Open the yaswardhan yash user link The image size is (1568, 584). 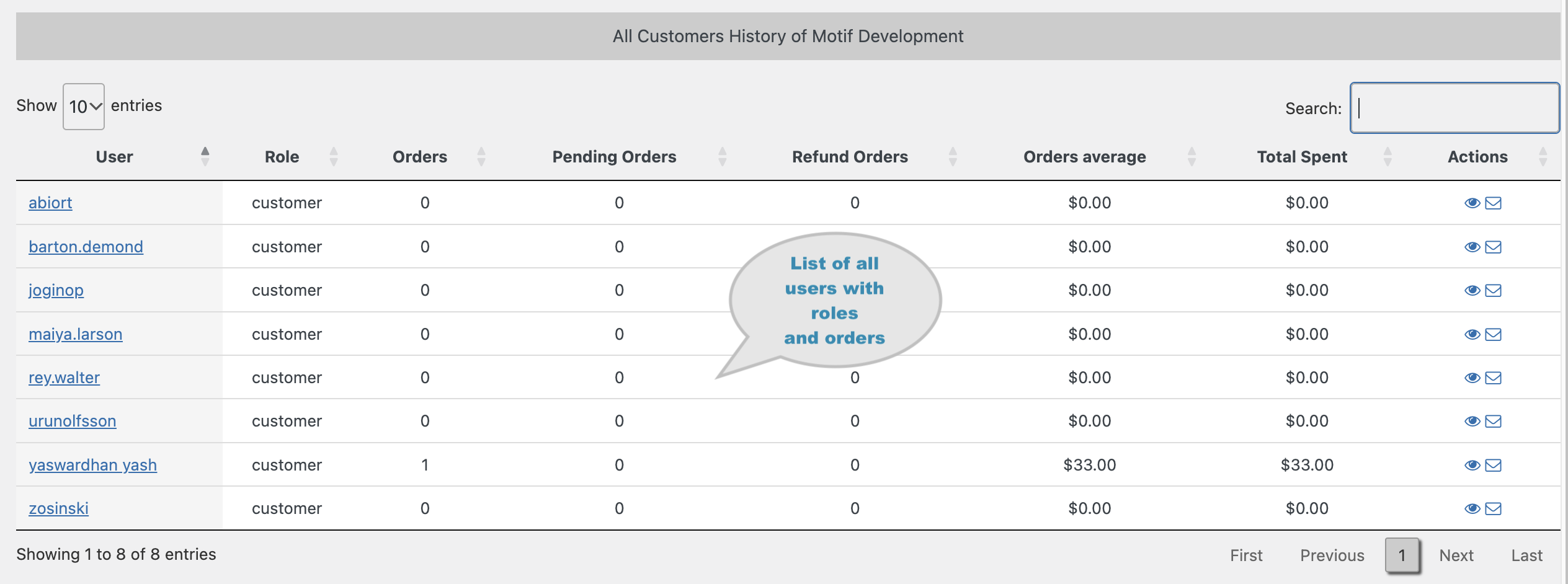[x=92, y=465]
